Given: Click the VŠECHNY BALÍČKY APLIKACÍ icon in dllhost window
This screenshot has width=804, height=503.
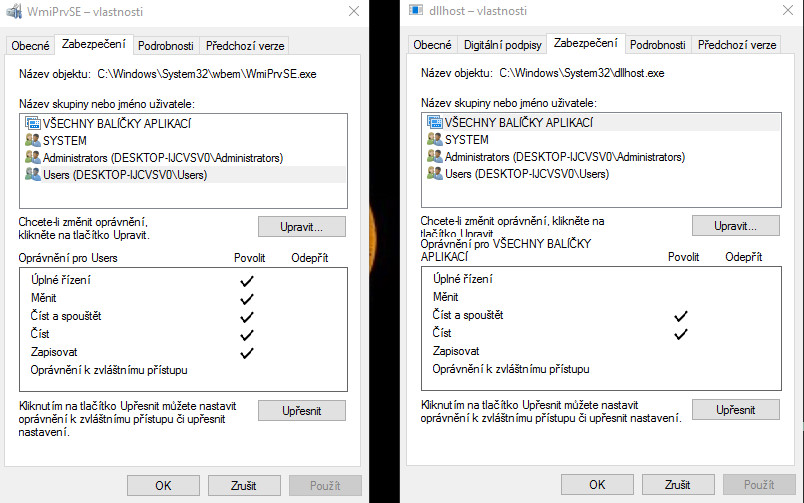Looking at the screenshot, I should click(435, 122).
